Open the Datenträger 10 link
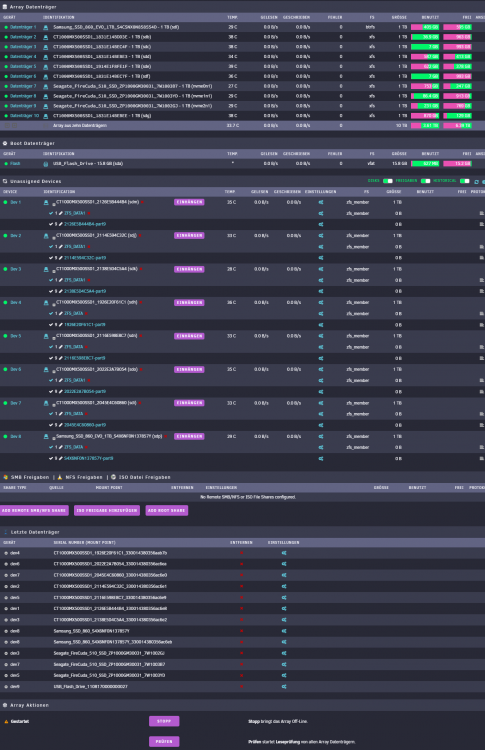The width and height of the screenshot is (485, 750). pyautogui.click(x=24, y=116)
